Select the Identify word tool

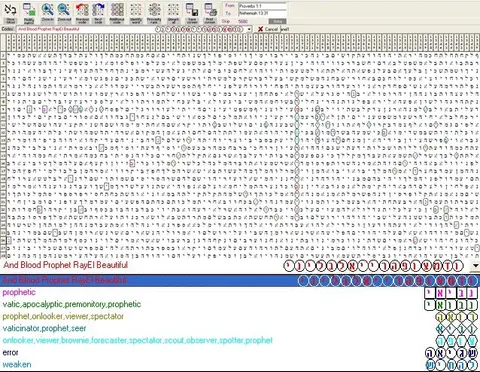(x=136, y=13)
